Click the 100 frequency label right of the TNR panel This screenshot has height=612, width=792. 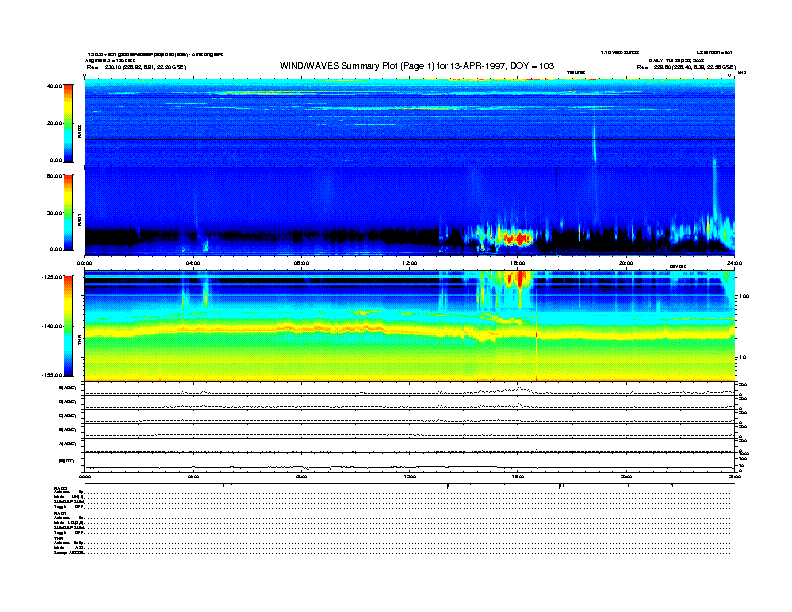[x=744, y=296]
